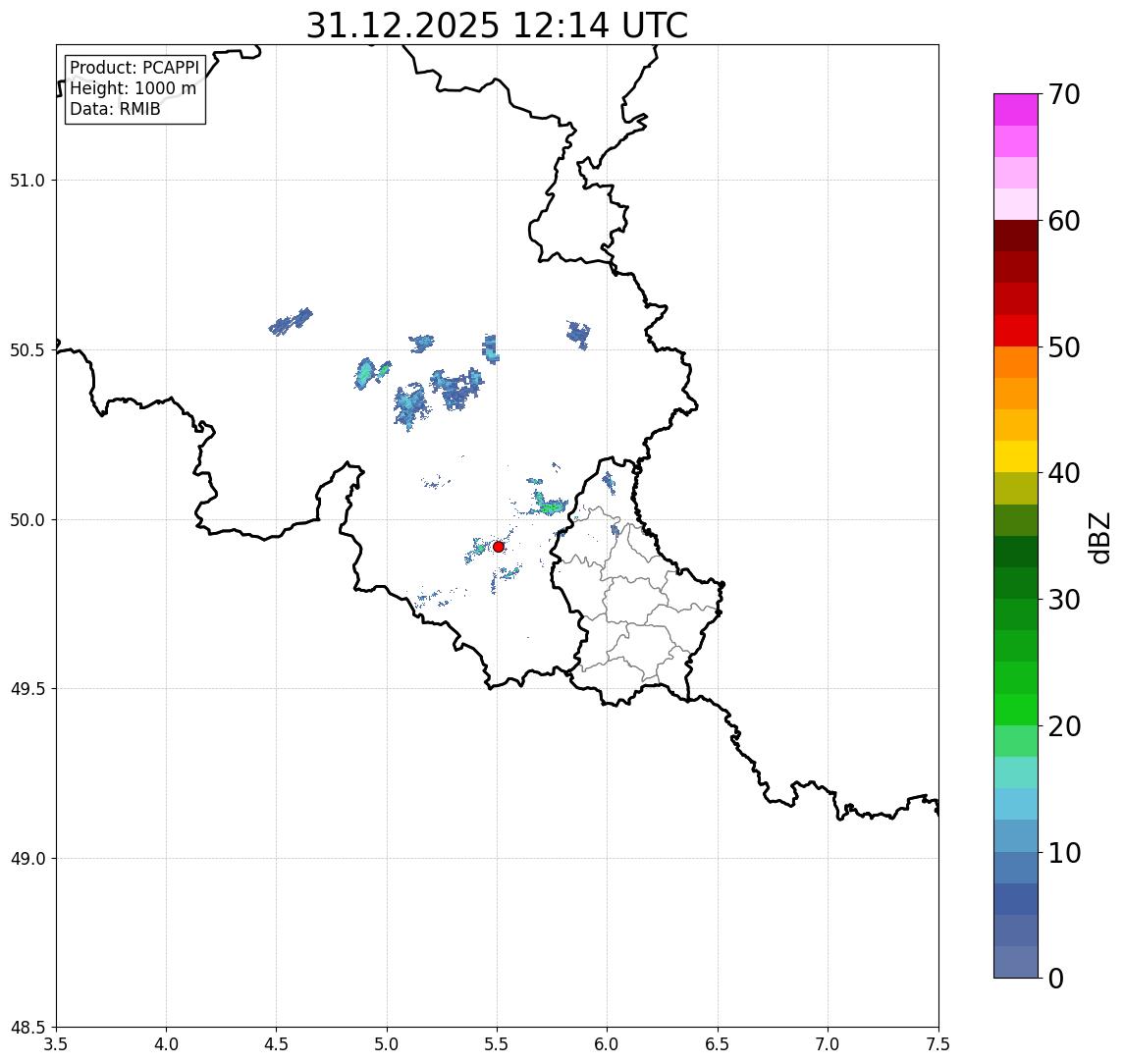The width and height of the screenshot is (1124, 1064).
Task: Click the red station marker dot
Action: (x=499, y=547)
